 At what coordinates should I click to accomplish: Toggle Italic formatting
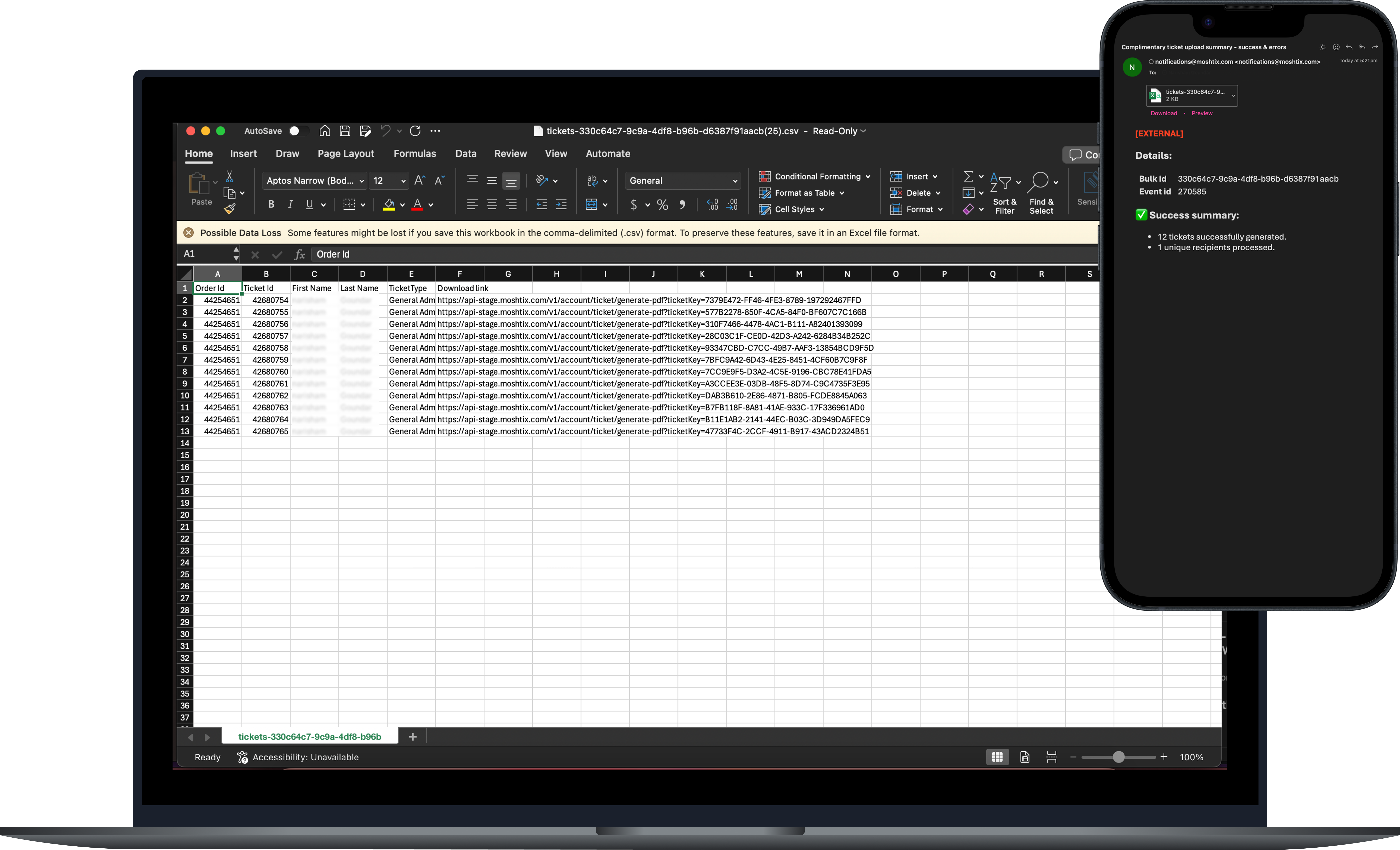coord(290,204)
